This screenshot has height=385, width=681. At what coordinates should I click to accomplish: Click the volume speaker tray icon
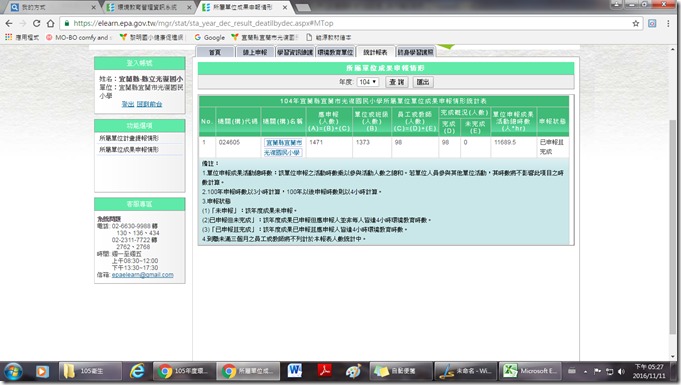621,372
